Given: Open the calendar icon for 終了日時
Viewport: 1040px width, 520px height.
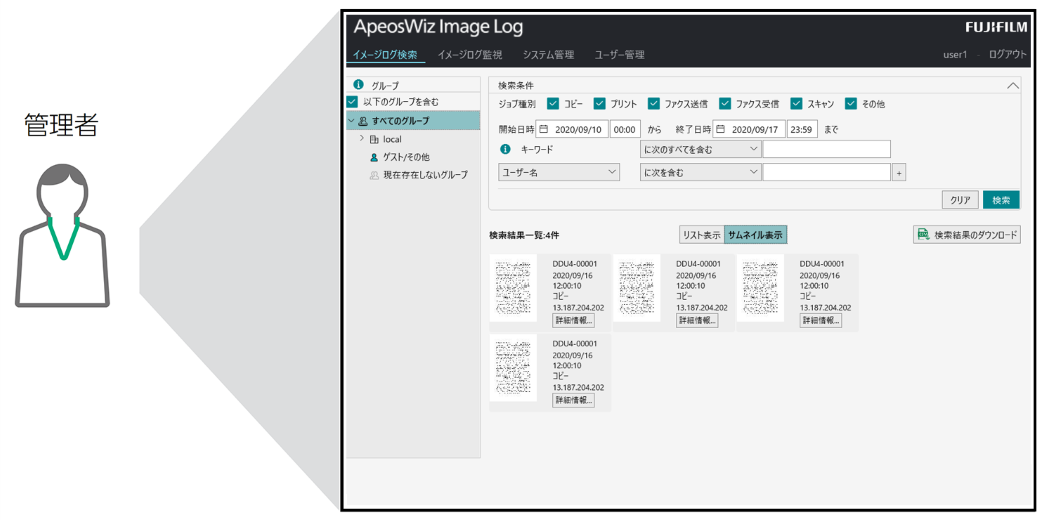Looking at the screenshot, I should click(x=720, y=129).
